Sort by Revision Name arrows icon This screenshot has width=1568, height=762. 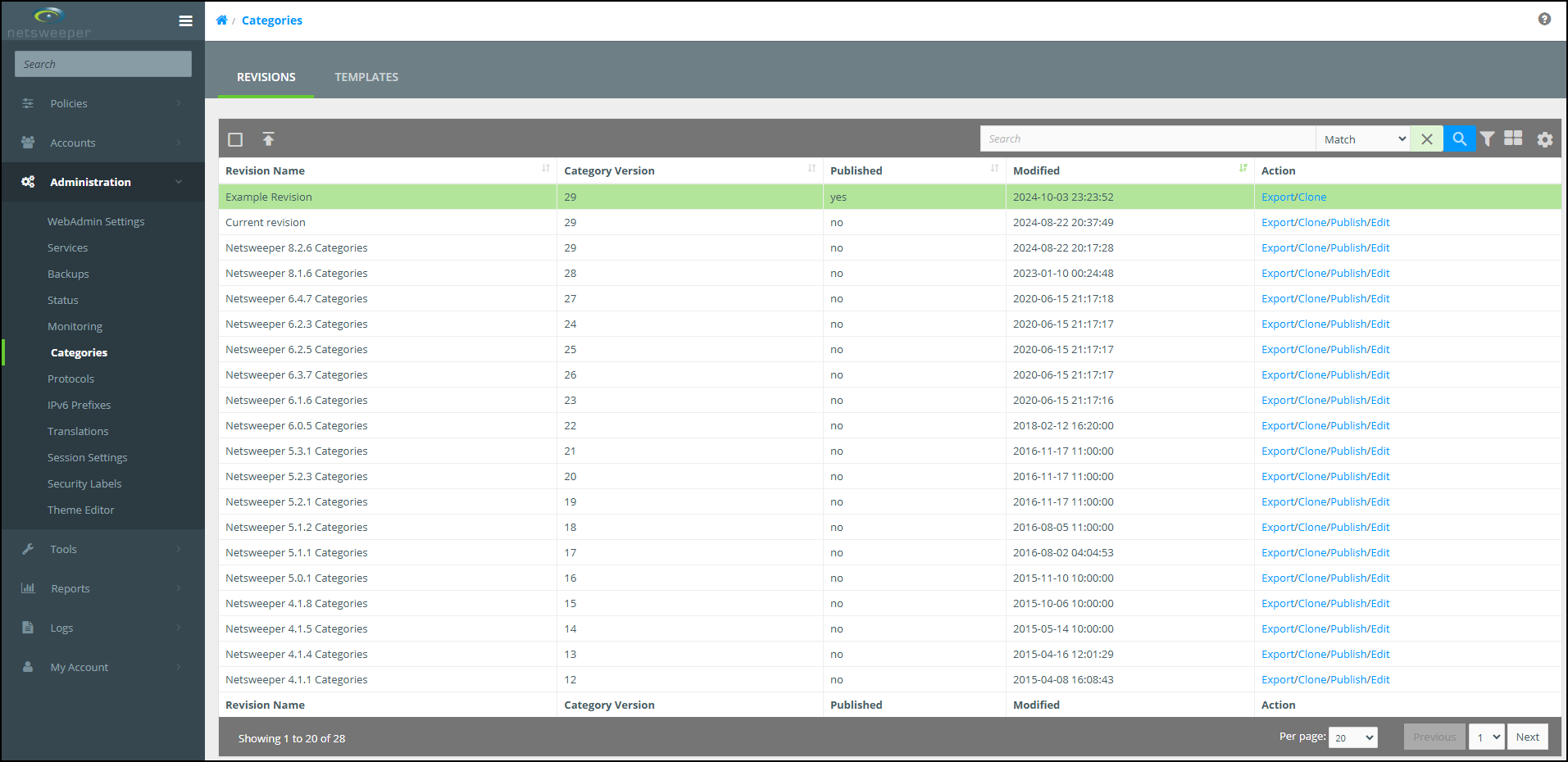click(546, 169)
